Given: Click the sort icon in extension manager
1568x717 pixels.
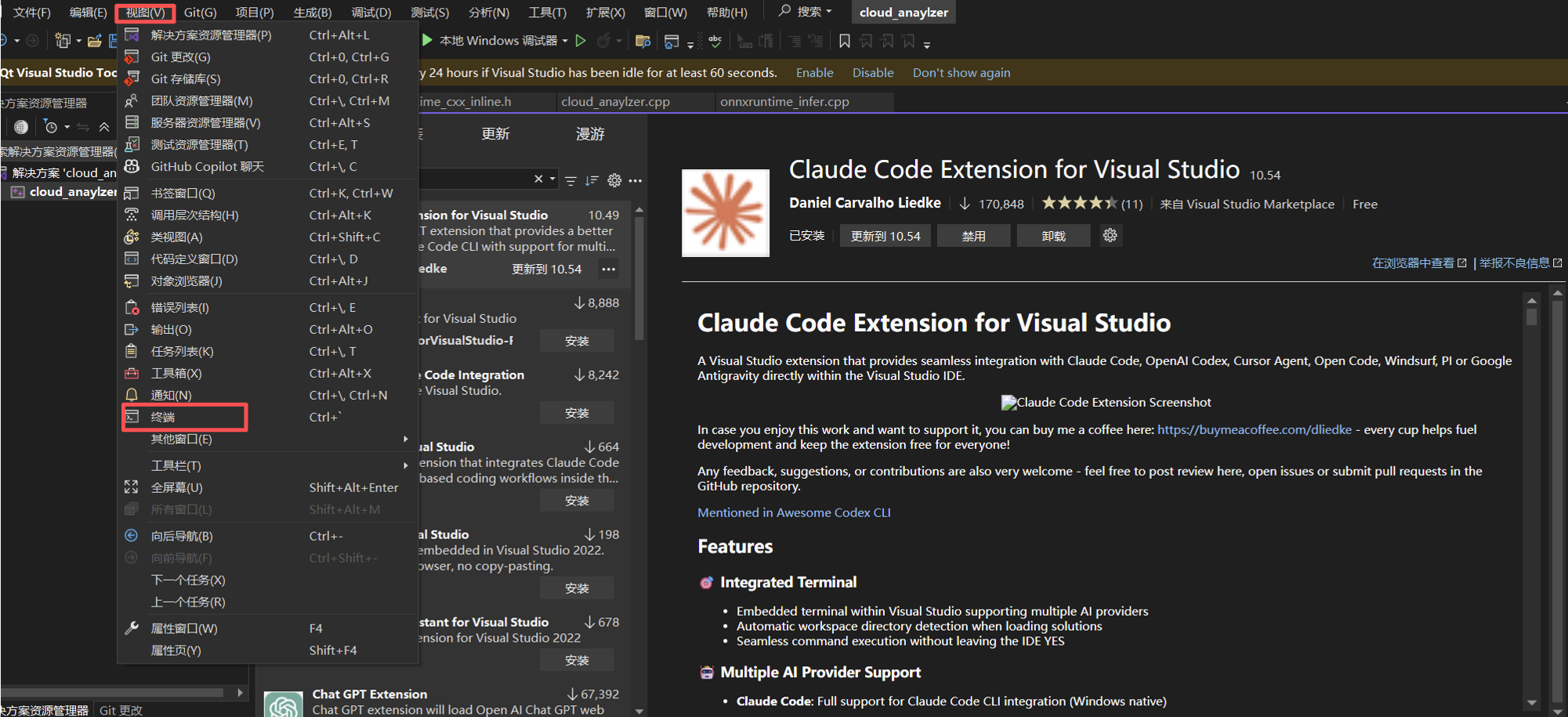Looking at the screenshot, I should (x=592, y=180).
